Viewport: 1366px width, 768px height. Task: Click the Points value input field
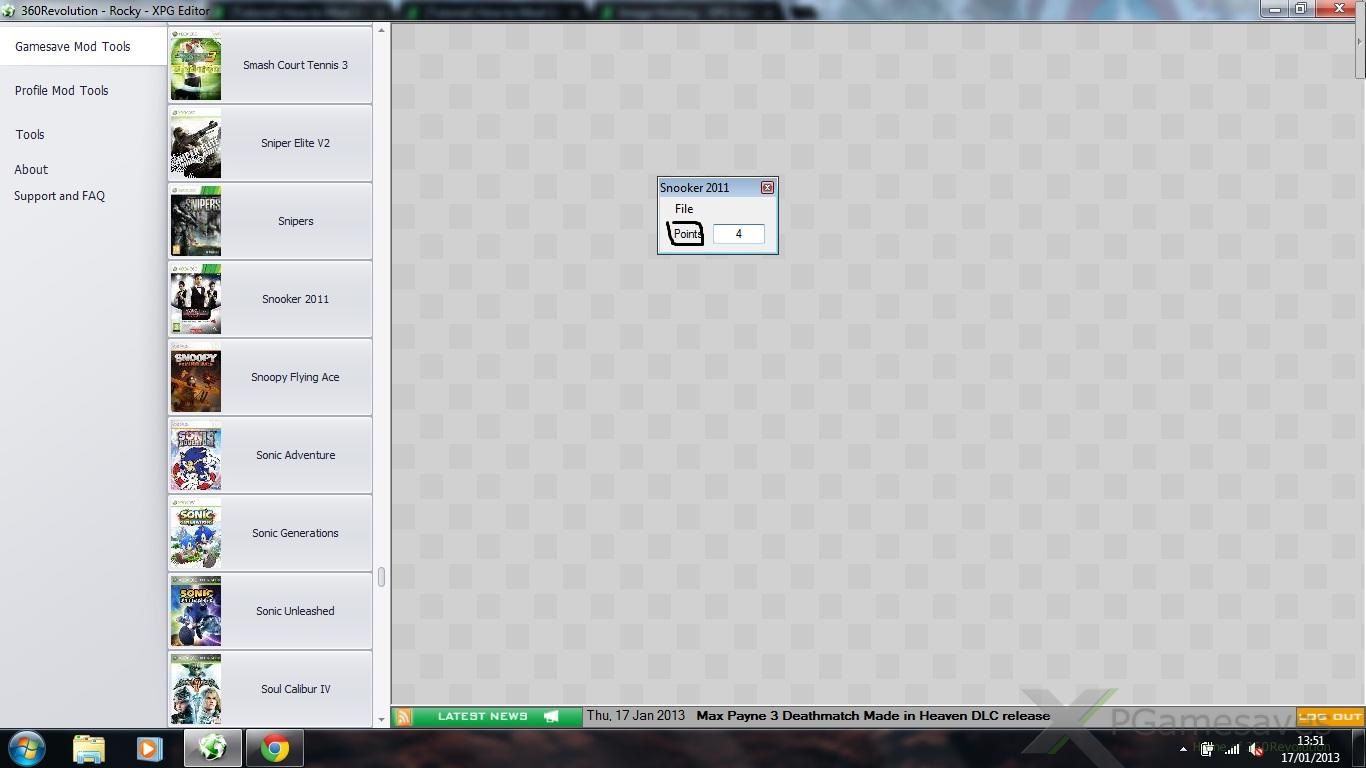pos(739,234)
